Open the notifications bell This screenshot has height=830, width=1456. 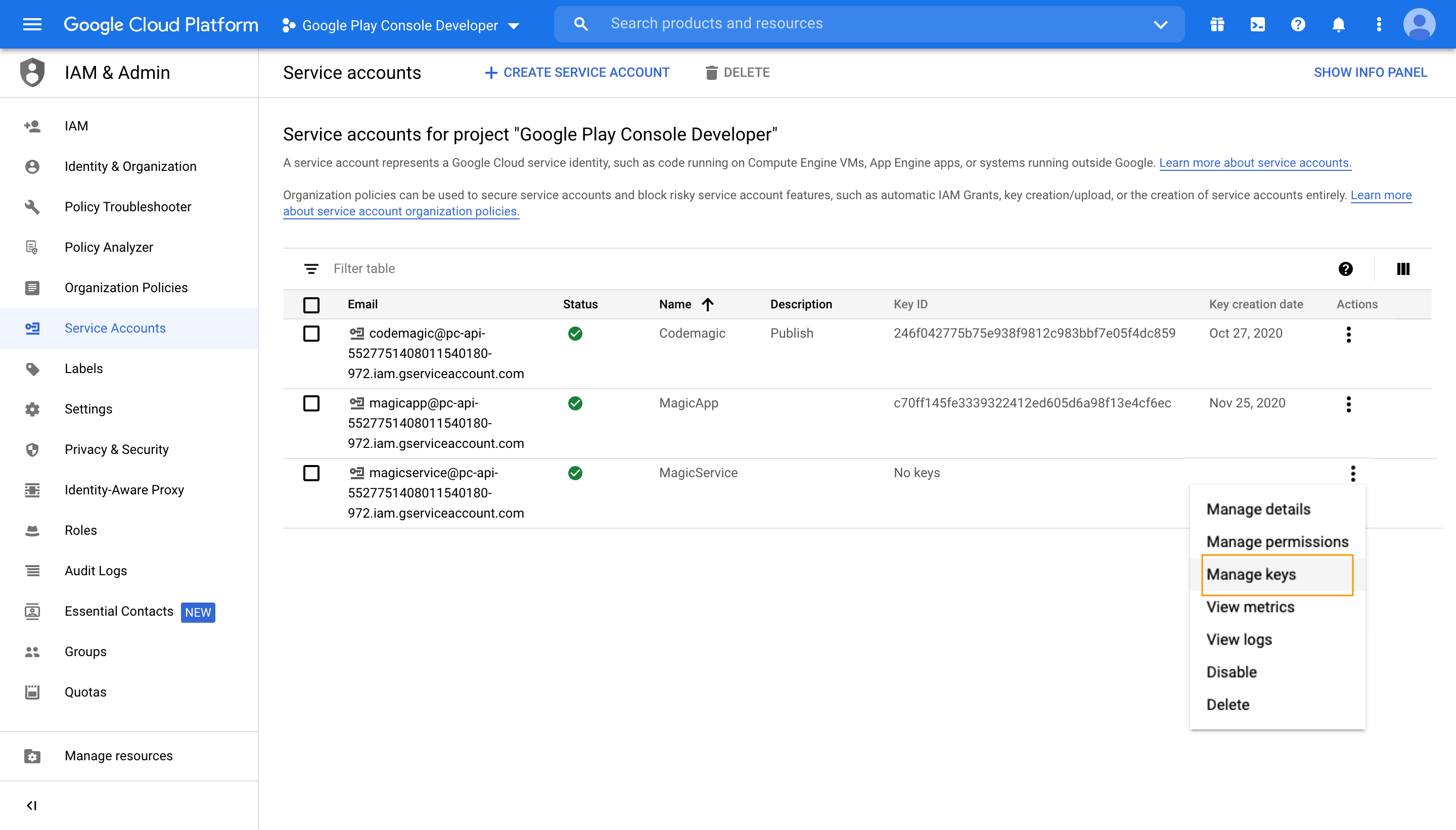tap(1338, 24)
